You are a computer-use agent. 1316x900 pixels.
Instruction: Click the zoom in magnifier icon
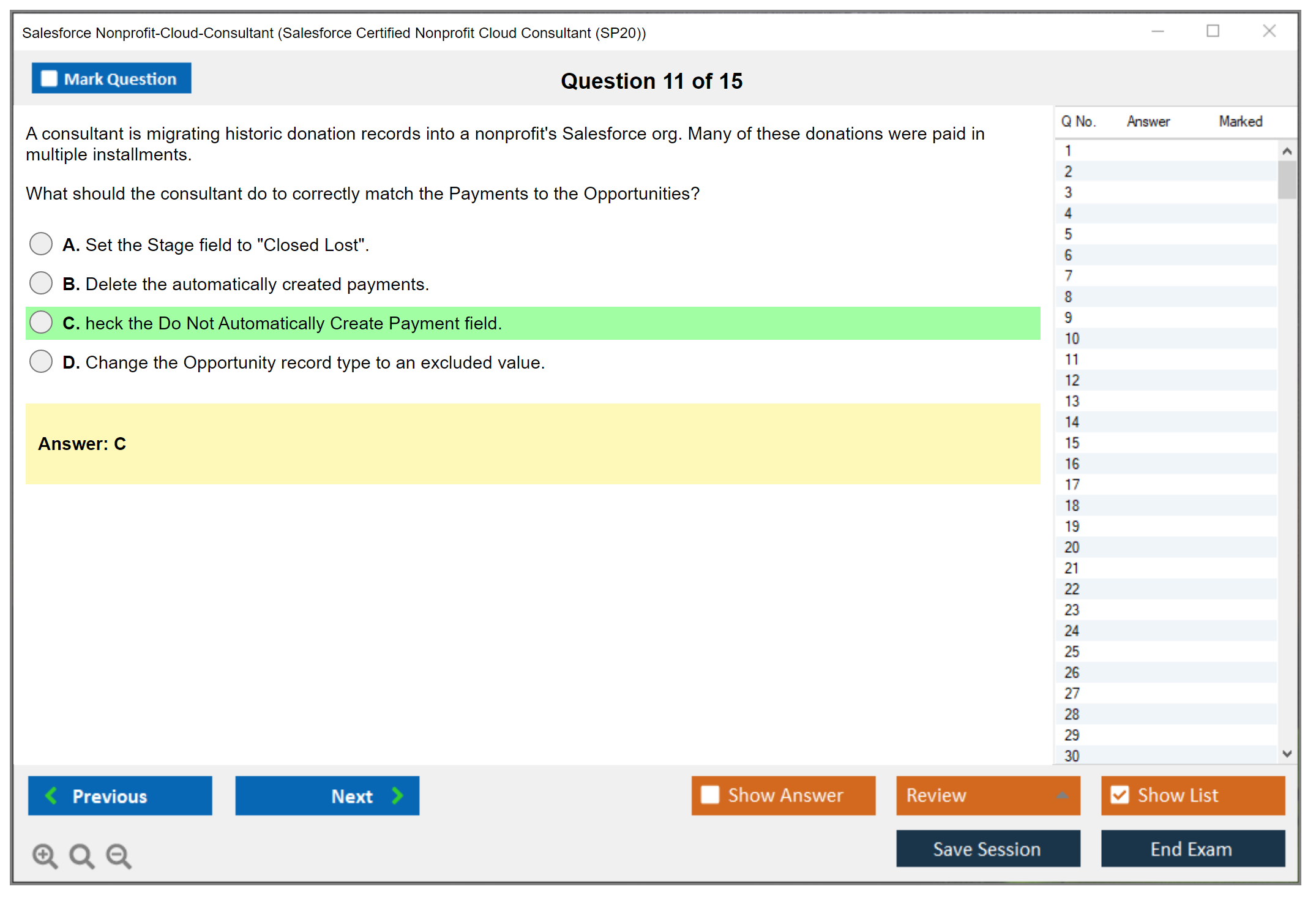45,855
